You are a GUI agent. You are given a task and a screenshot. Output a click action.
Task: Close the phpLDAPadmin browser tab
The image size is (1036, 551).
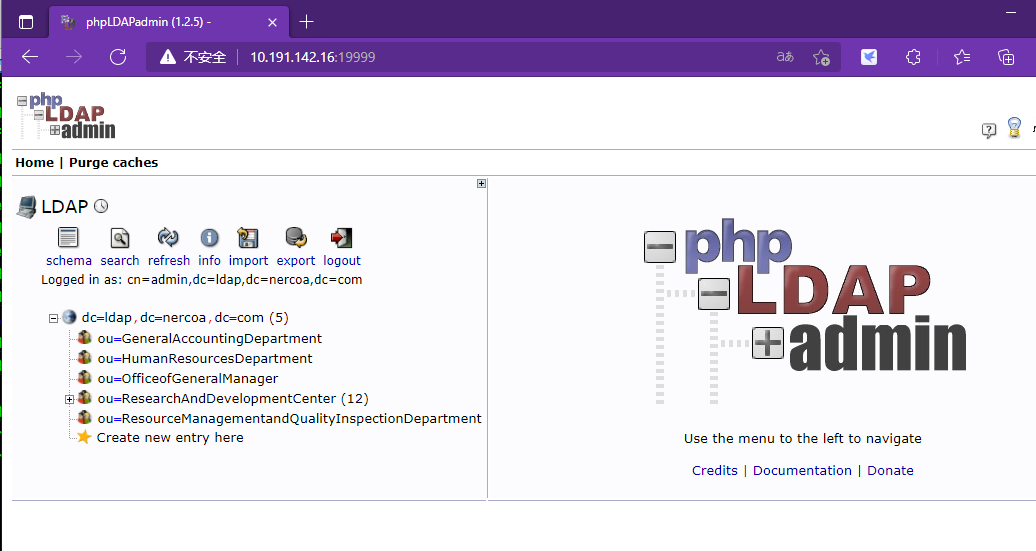pos(272,22)
